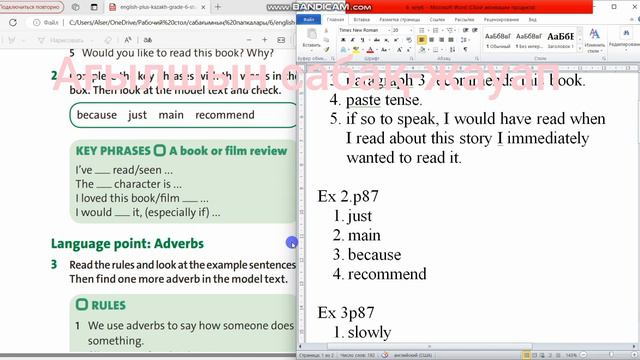Apply strikethrough formatting in Word
The width and height of the screenshot is (640, 360).
tap(377, 40)
